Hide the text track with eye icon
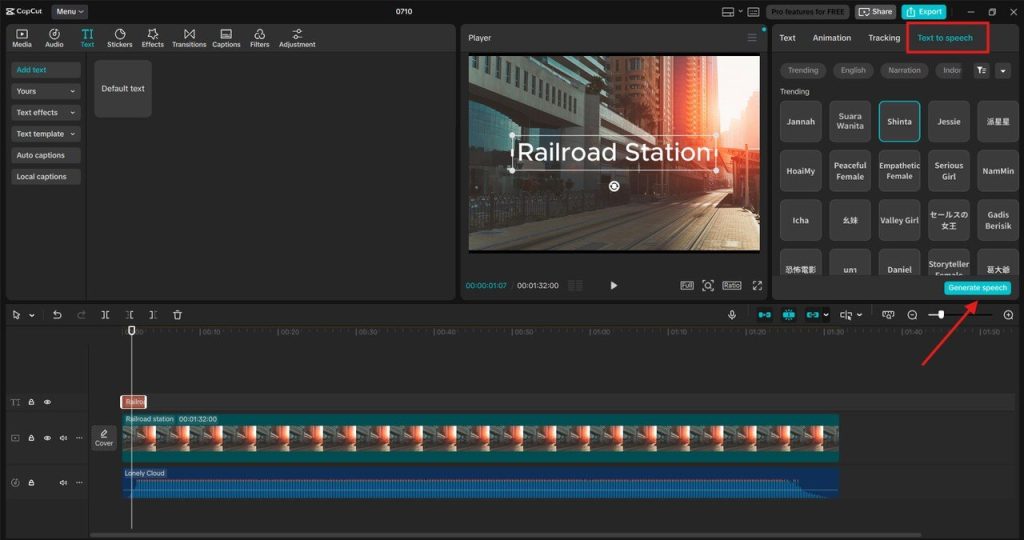 click(x=47, y=402)
